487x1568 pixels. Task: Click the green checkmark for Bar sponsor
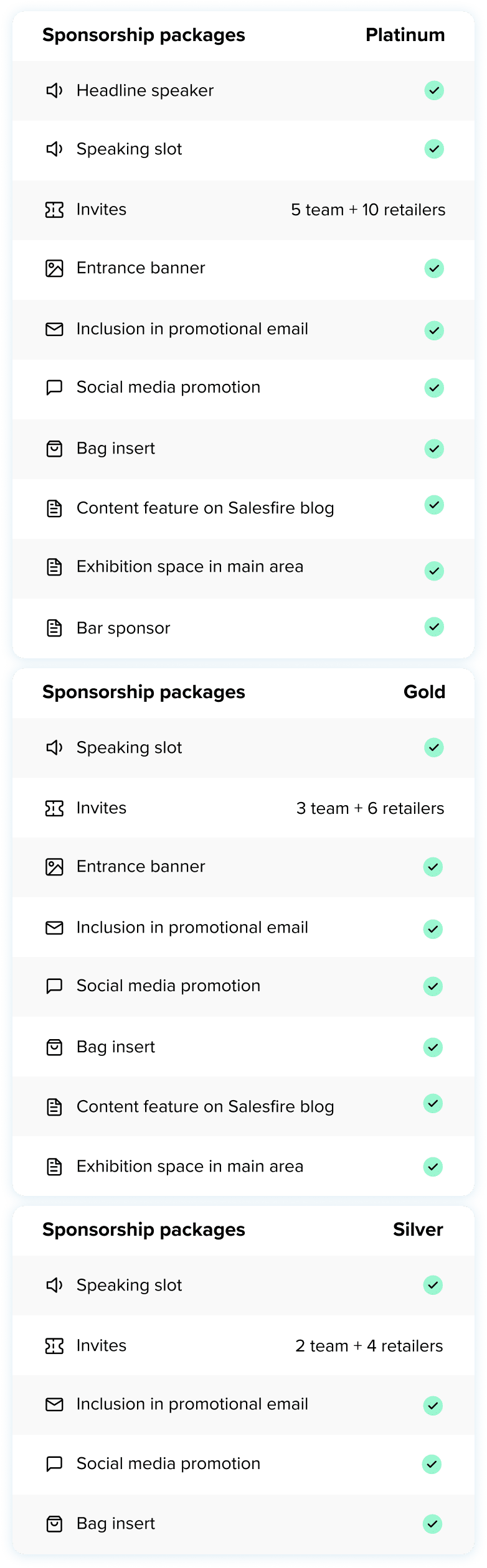pos(434,627)
